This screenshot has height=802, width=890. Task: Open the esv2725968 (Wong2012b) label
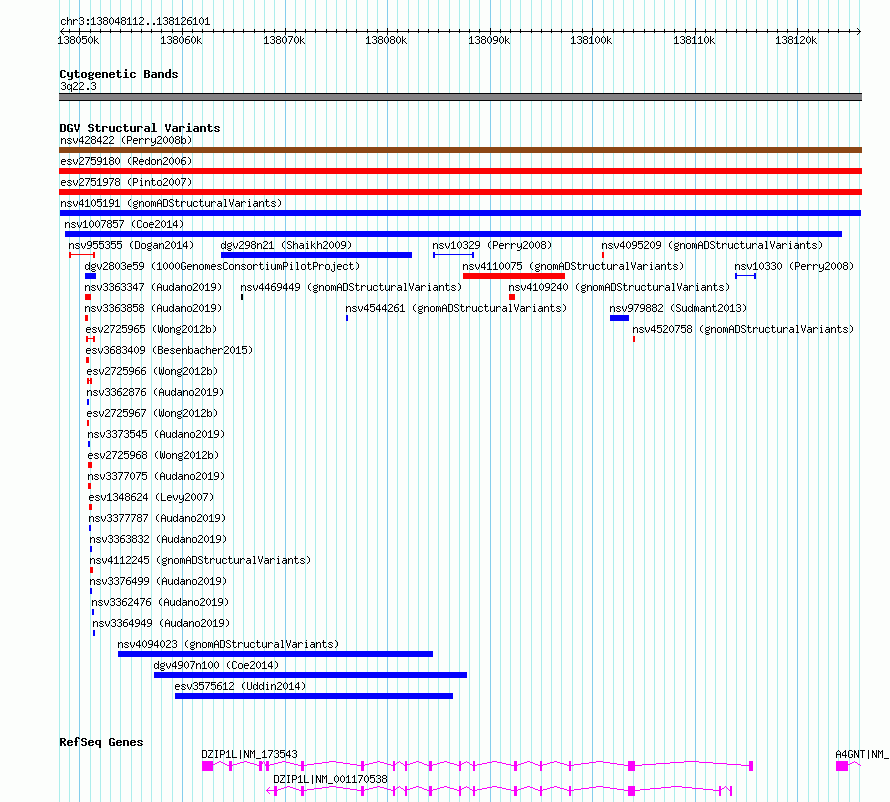click(x=153, y=455)
